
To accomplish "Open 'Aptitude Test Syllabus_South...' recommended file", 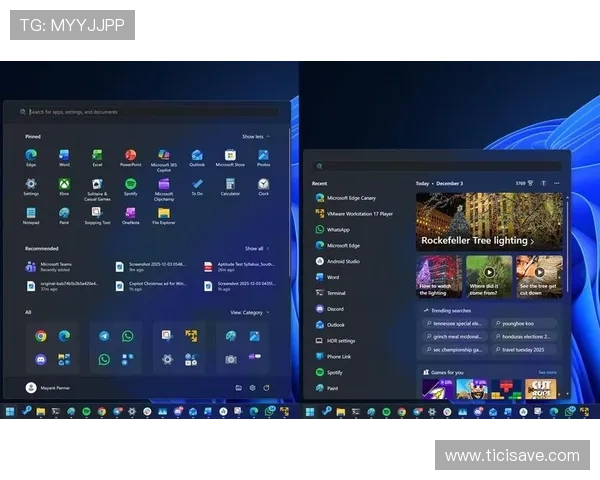I will click(240, 267).
